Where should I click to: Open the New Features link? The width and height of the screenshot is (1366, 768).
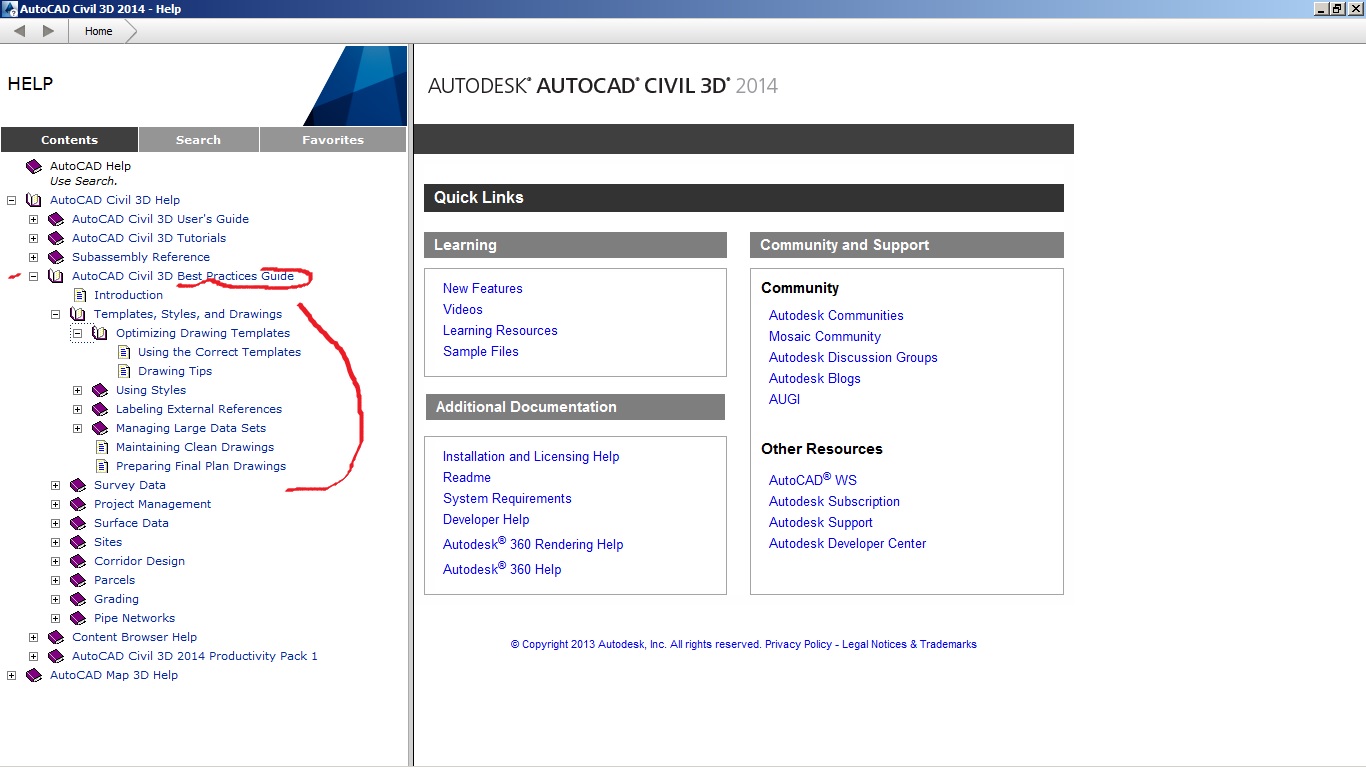483,288
